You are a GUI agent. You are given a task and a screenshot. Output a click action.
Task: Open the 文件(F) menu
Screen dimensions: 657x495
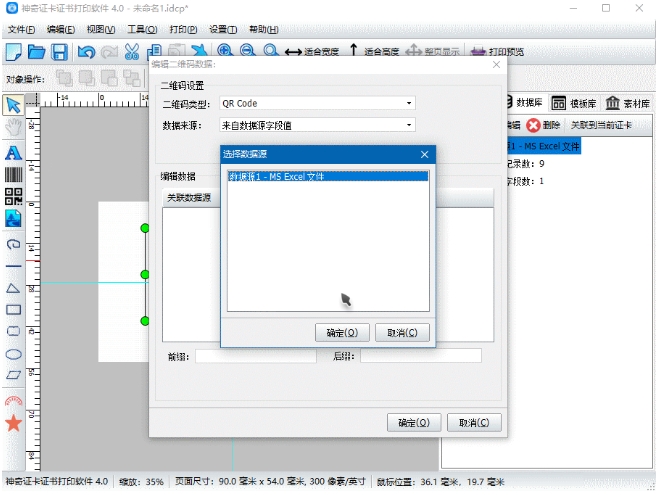coord(21,29)
